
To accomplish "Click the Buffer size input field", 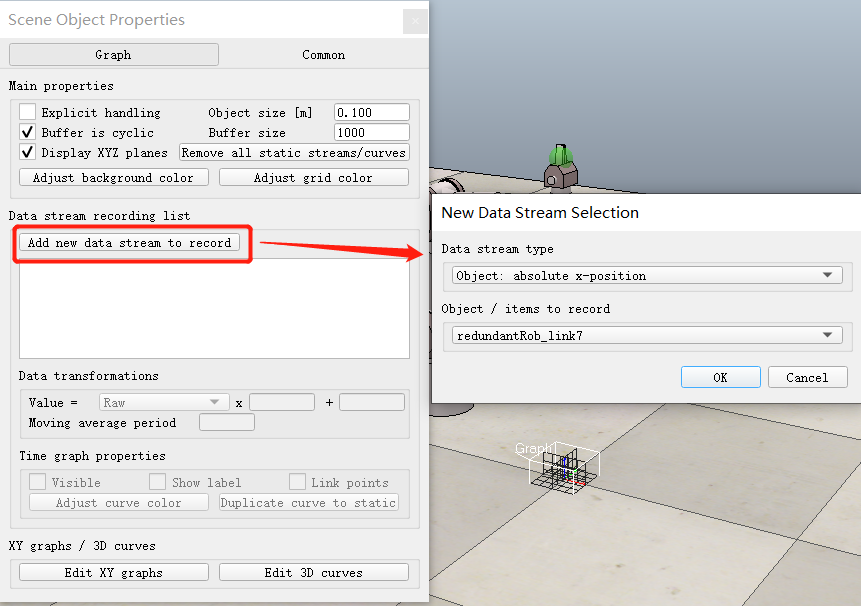I will 372,132.
